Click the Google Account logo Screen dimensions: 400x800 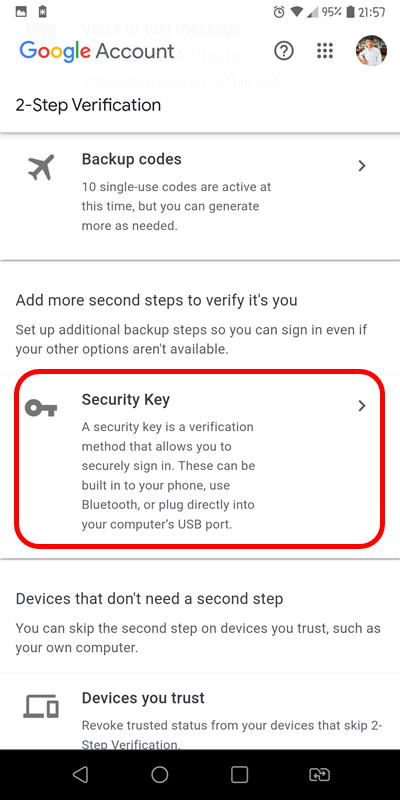click(97, 51)
